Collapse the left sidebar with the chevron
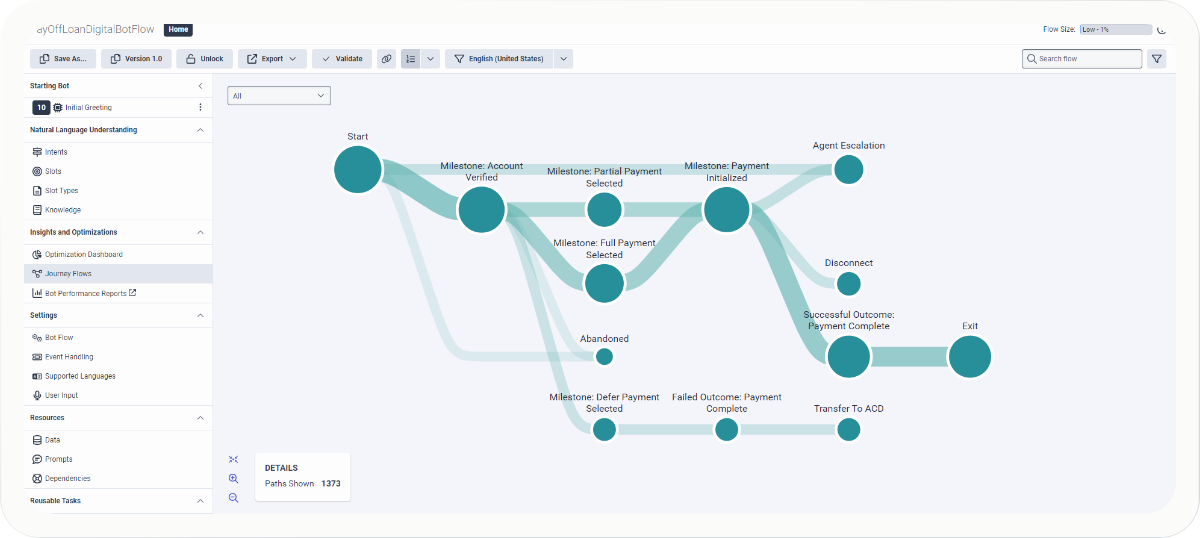Viewport: 1200px width, 538px height. (x=200, y=86)
